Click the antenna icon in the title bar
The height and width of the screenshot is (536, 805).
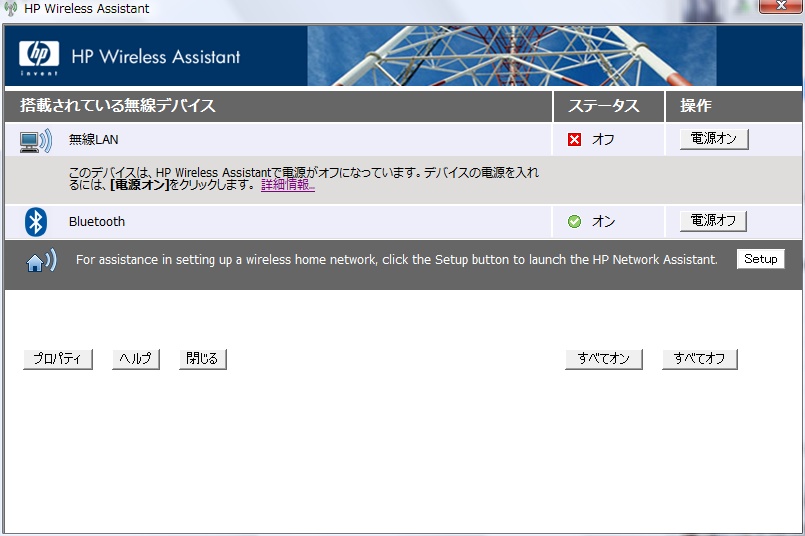(10, 8)
